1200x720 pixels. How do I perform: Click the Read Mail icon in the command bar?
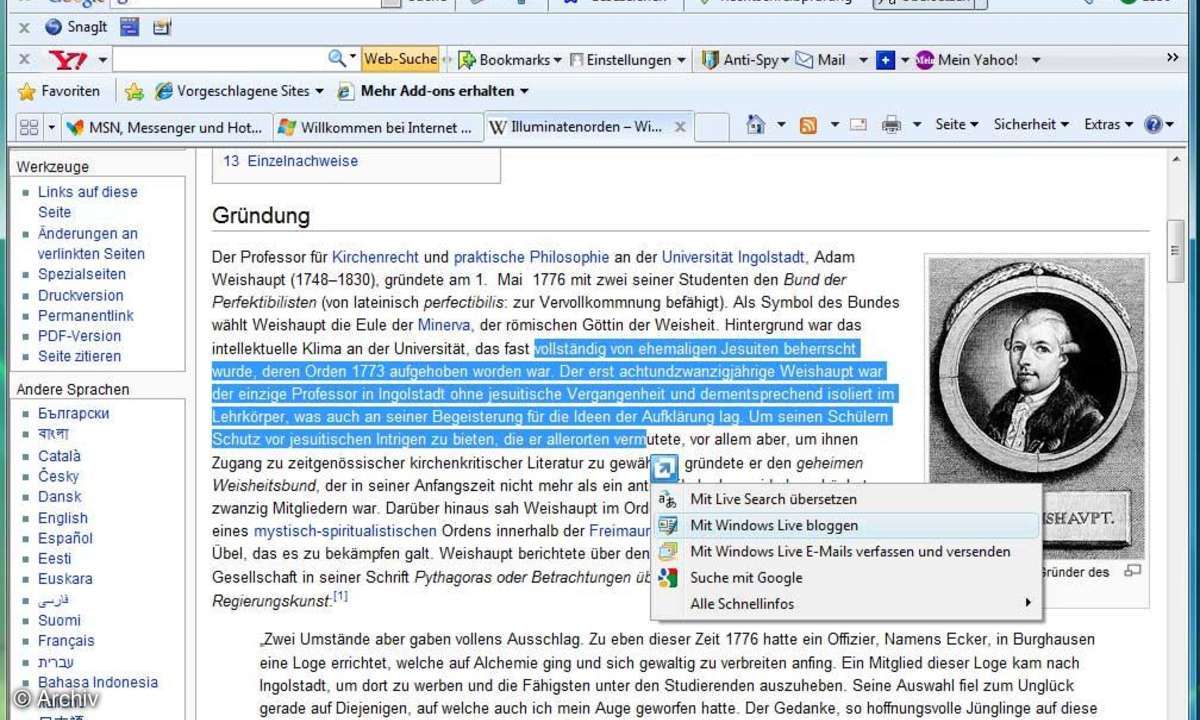tap(858, 125)
